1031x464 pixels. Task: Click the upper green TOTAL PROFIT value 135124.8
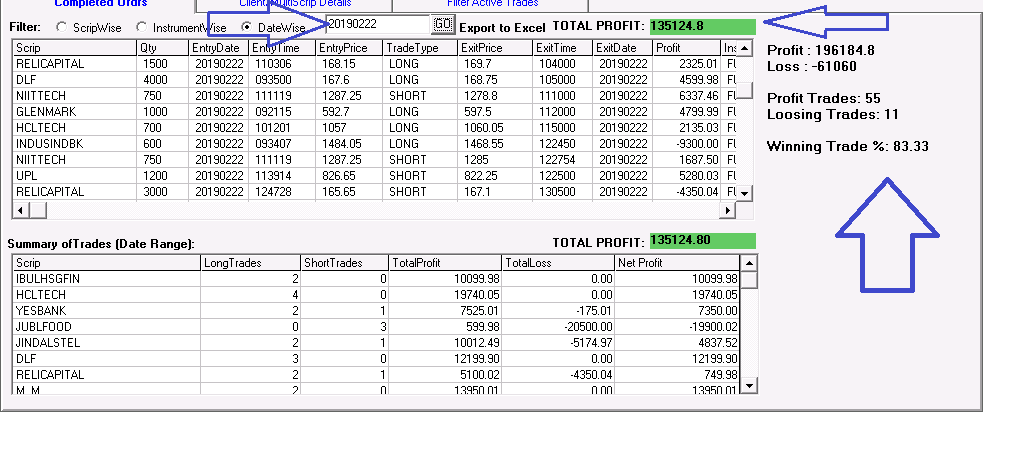(702, 27)
